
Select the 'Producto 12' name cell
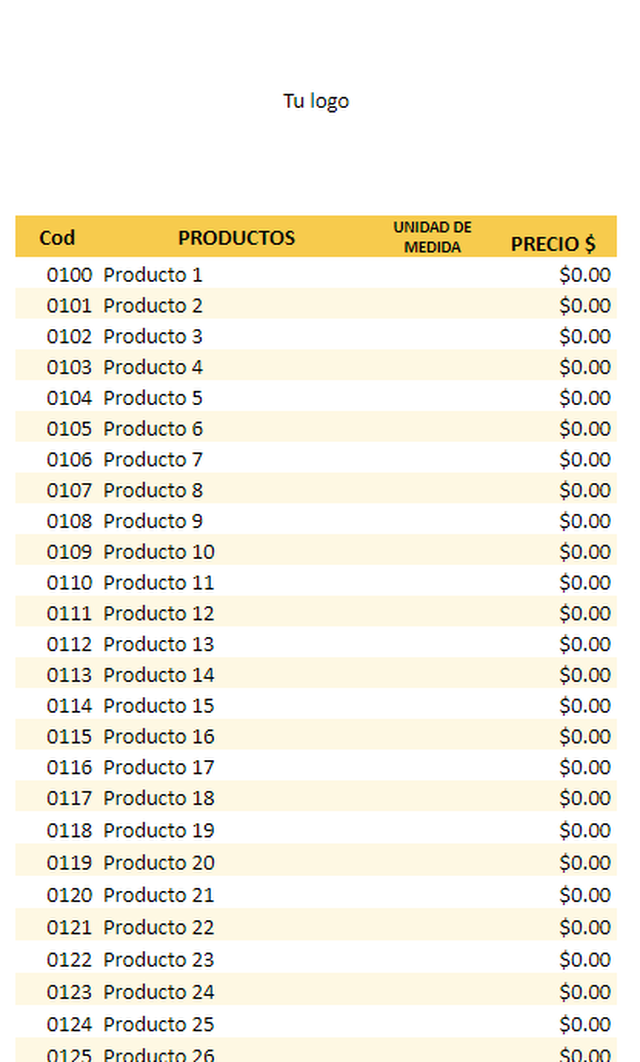point(159,613)
